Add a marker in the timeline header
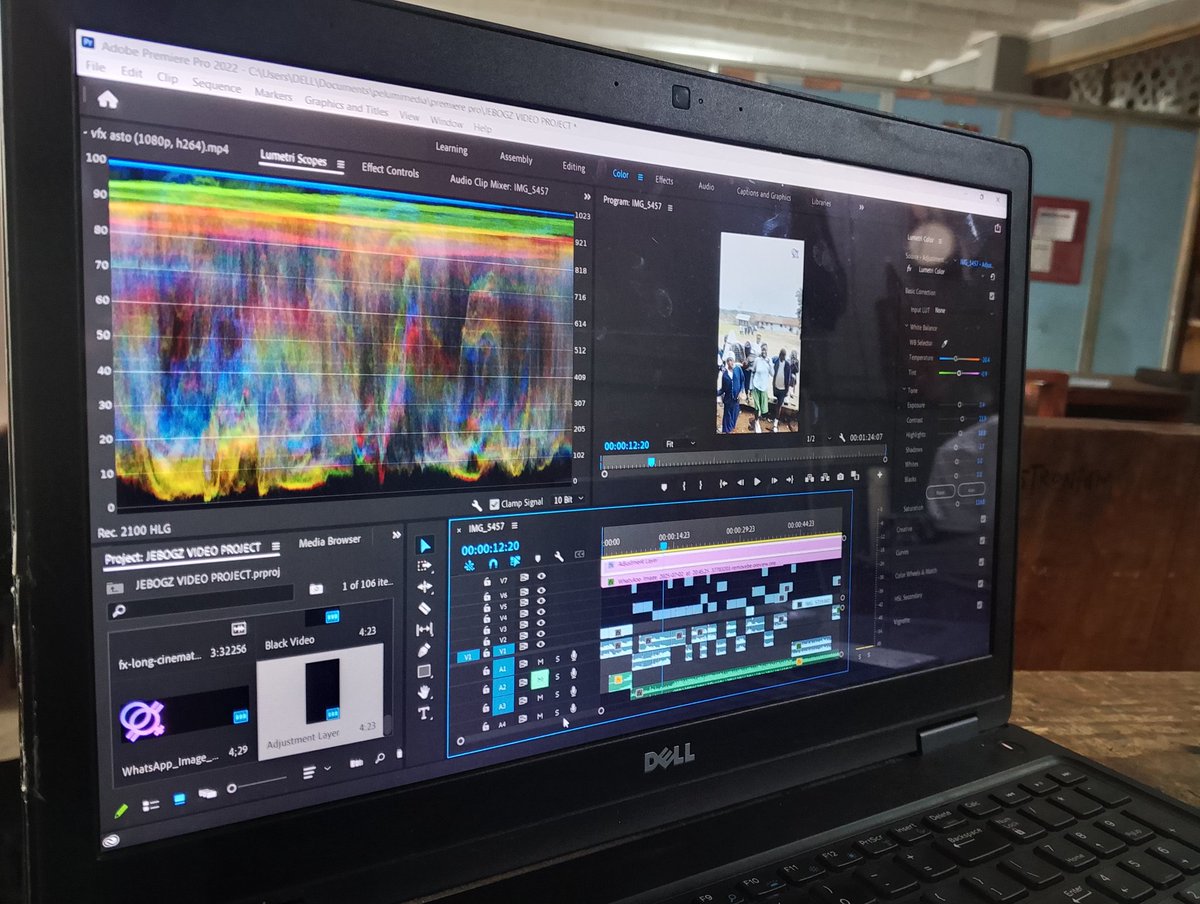The width and height of the screenshot is (1200, 904). [537, 558]
